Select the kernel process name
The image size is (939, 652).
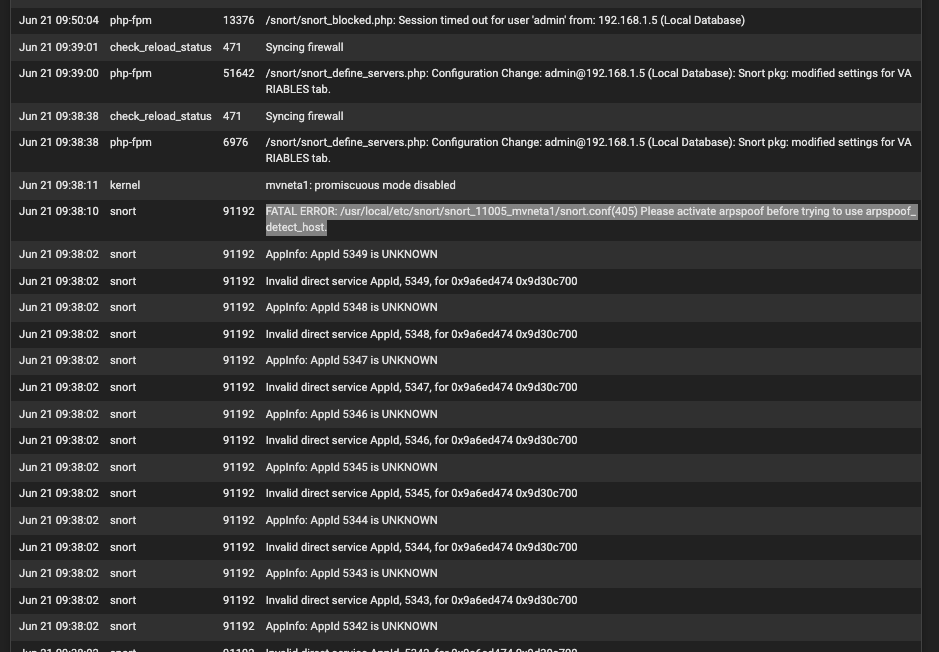click(x=125, y=186)
